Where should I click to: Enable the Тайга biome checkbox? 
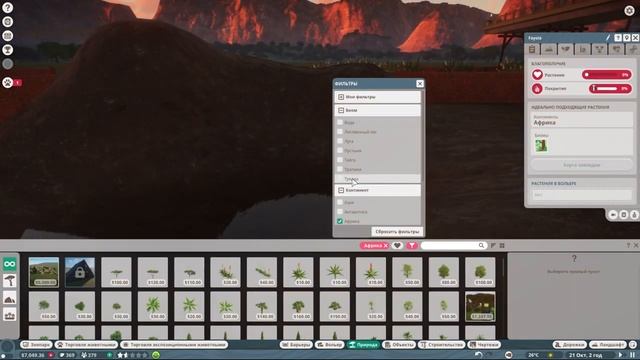tap(340, 160)
